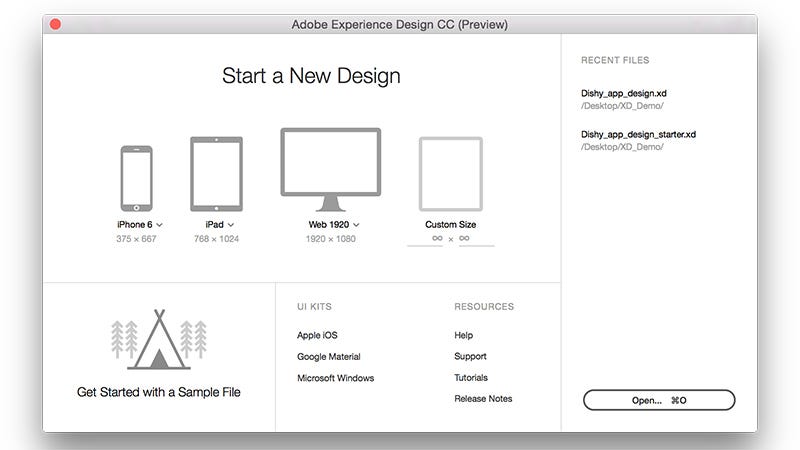Click the Custom Size width field
This screenshot has height=450, width=800.
(425, 239)
